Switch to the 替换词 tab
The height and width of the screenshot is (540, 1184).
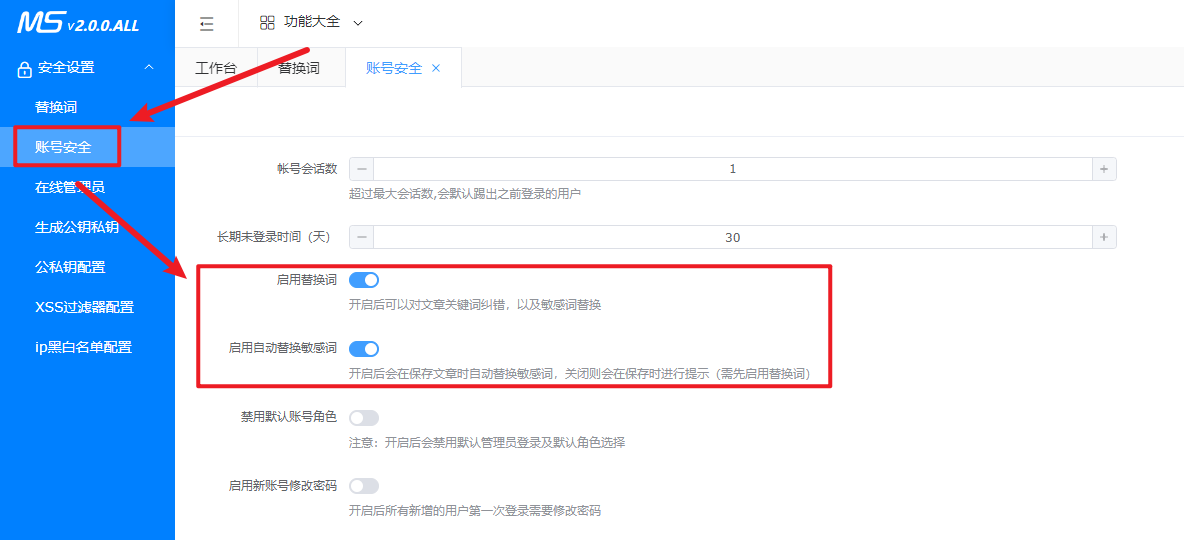click(299, 68)
